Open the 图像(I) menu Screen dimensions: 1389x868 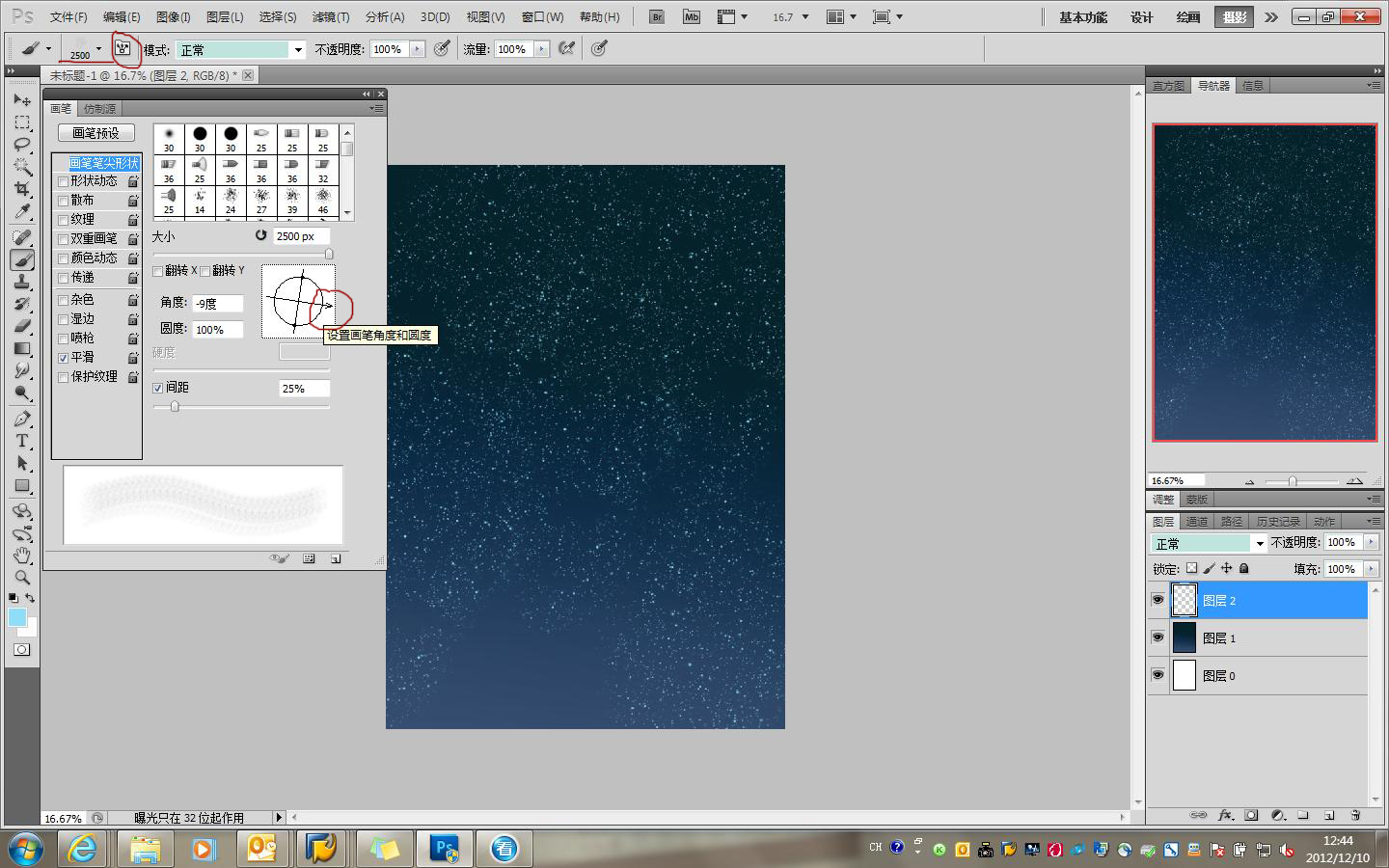(x=174, y=17)
